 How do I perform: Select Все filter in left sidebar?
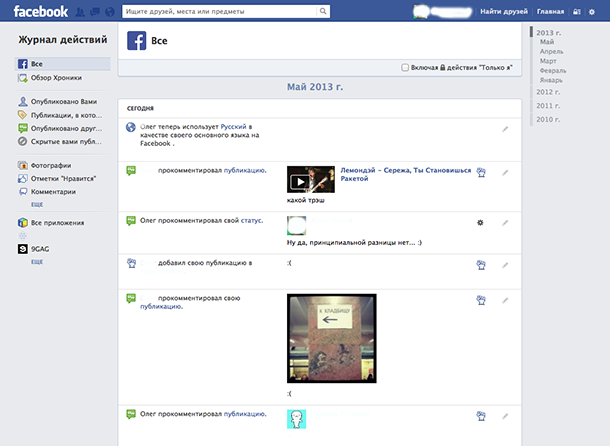tap(63, 64)
